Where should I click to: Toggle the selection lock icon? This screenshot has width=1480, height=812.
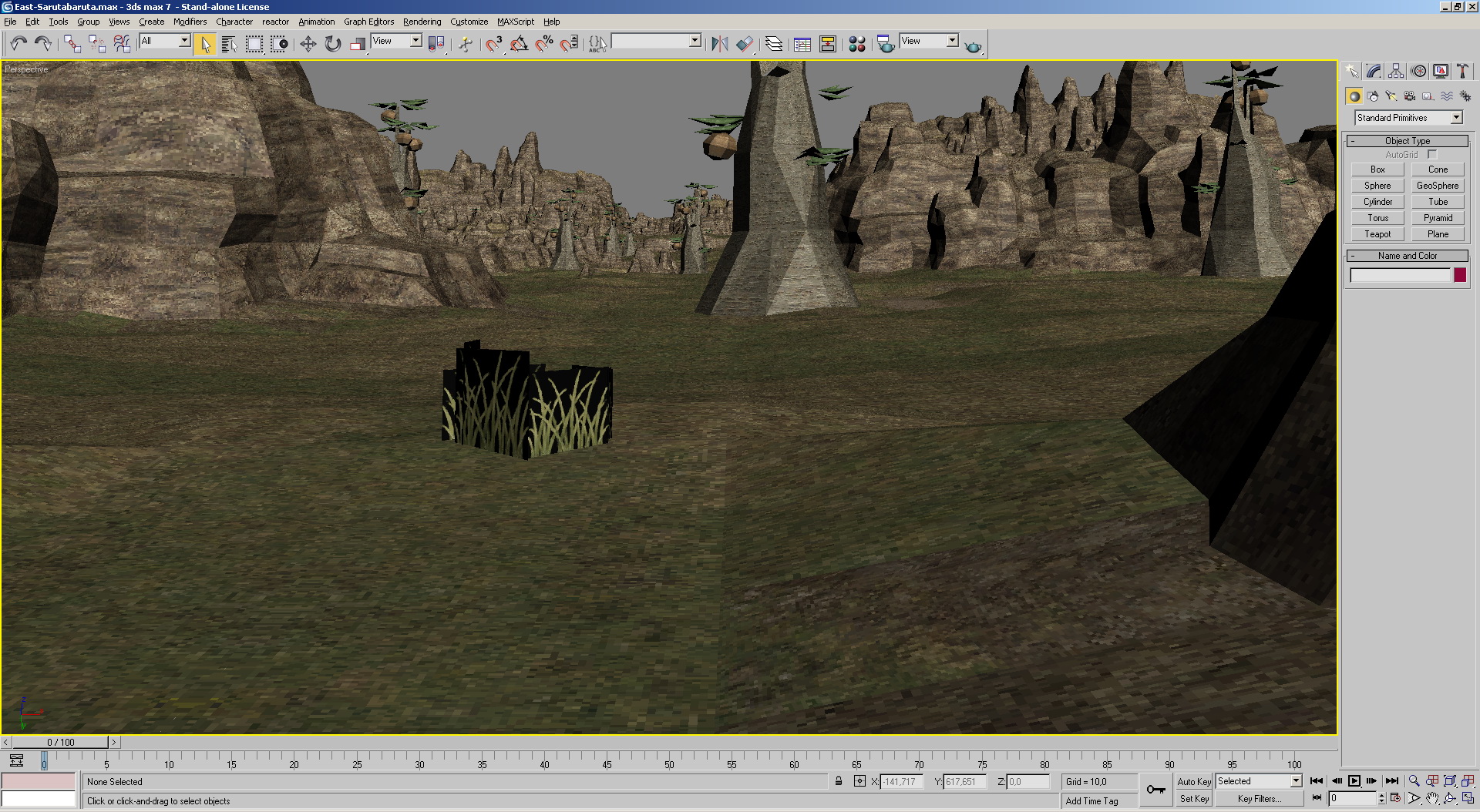(x=839, y=781)
